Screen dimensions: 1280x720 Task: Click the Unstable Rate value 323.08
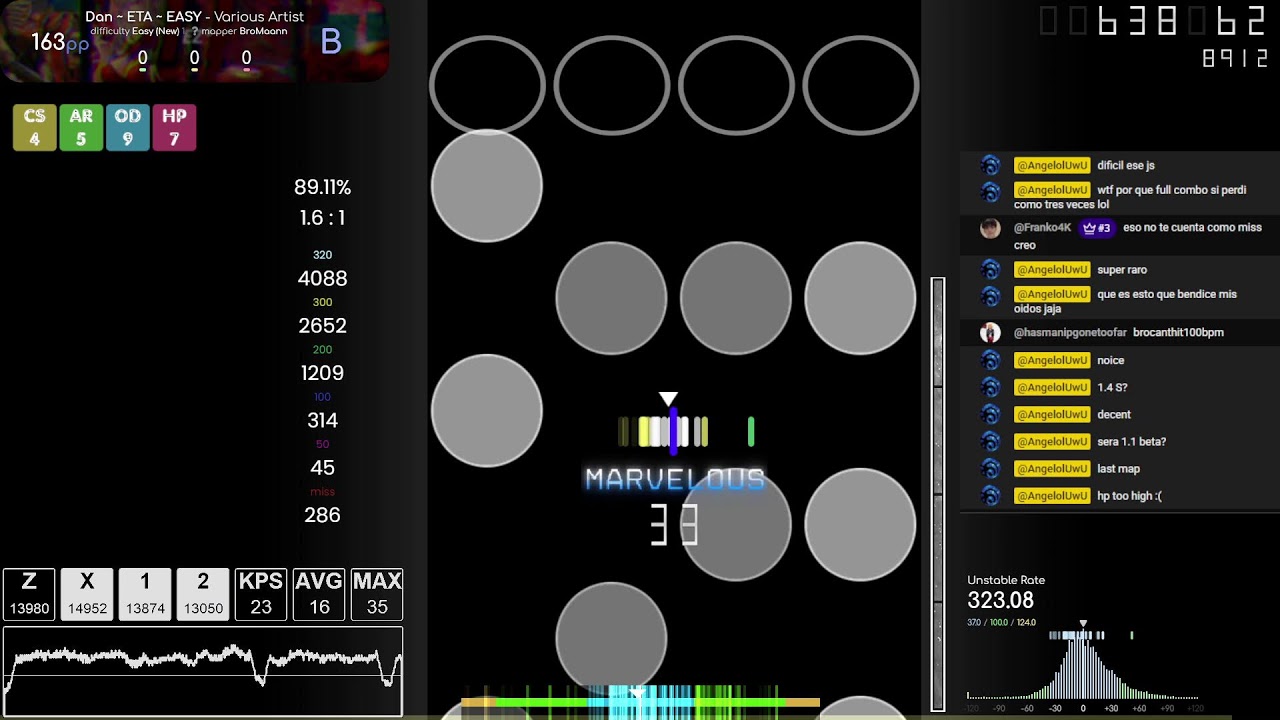pyautogui.click(x=1001, y=600)
